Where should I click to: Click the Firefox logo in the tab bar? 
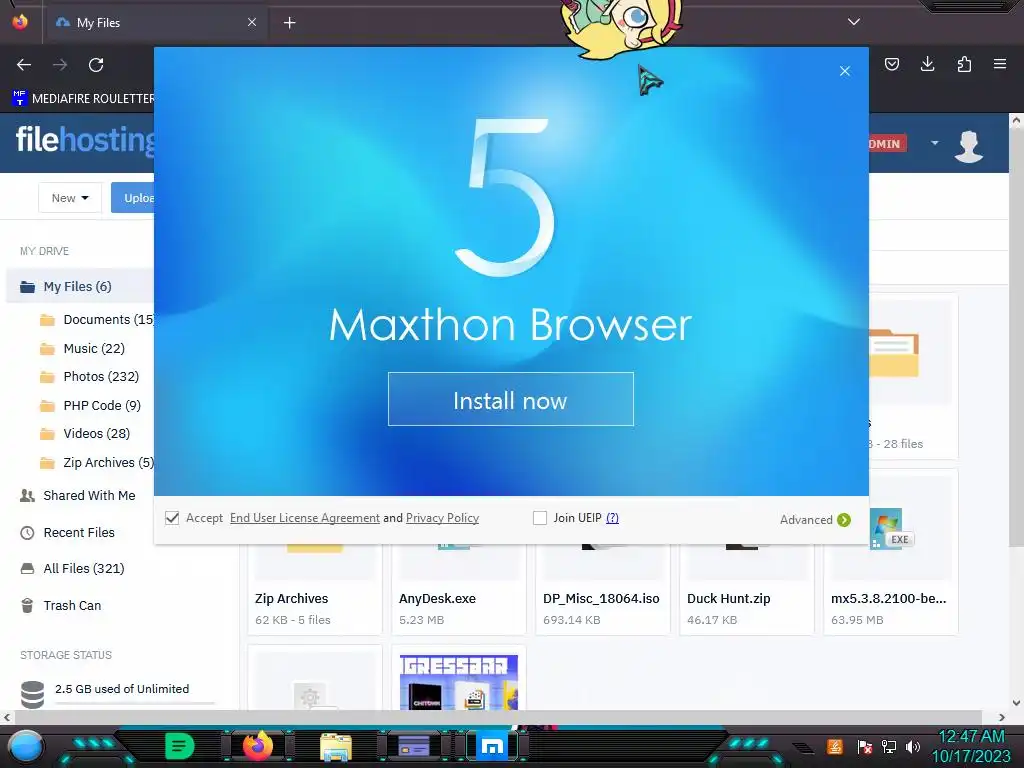click(20, 22)
